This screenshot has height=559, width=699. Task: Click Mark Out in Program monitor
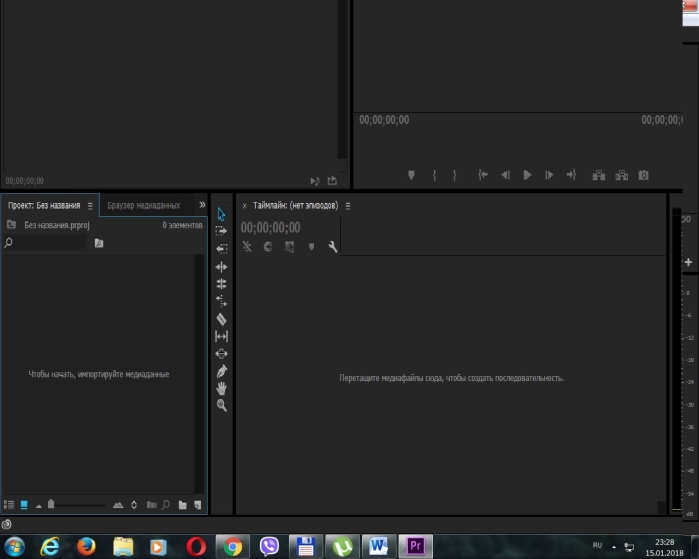tap(455, 175)
